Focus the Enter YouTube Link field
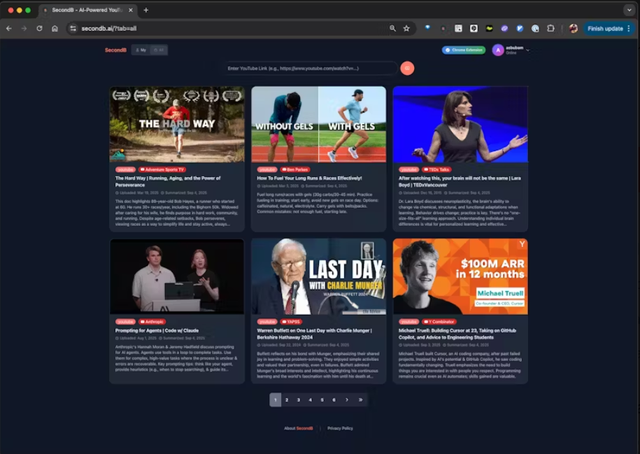 coord(311,68)
